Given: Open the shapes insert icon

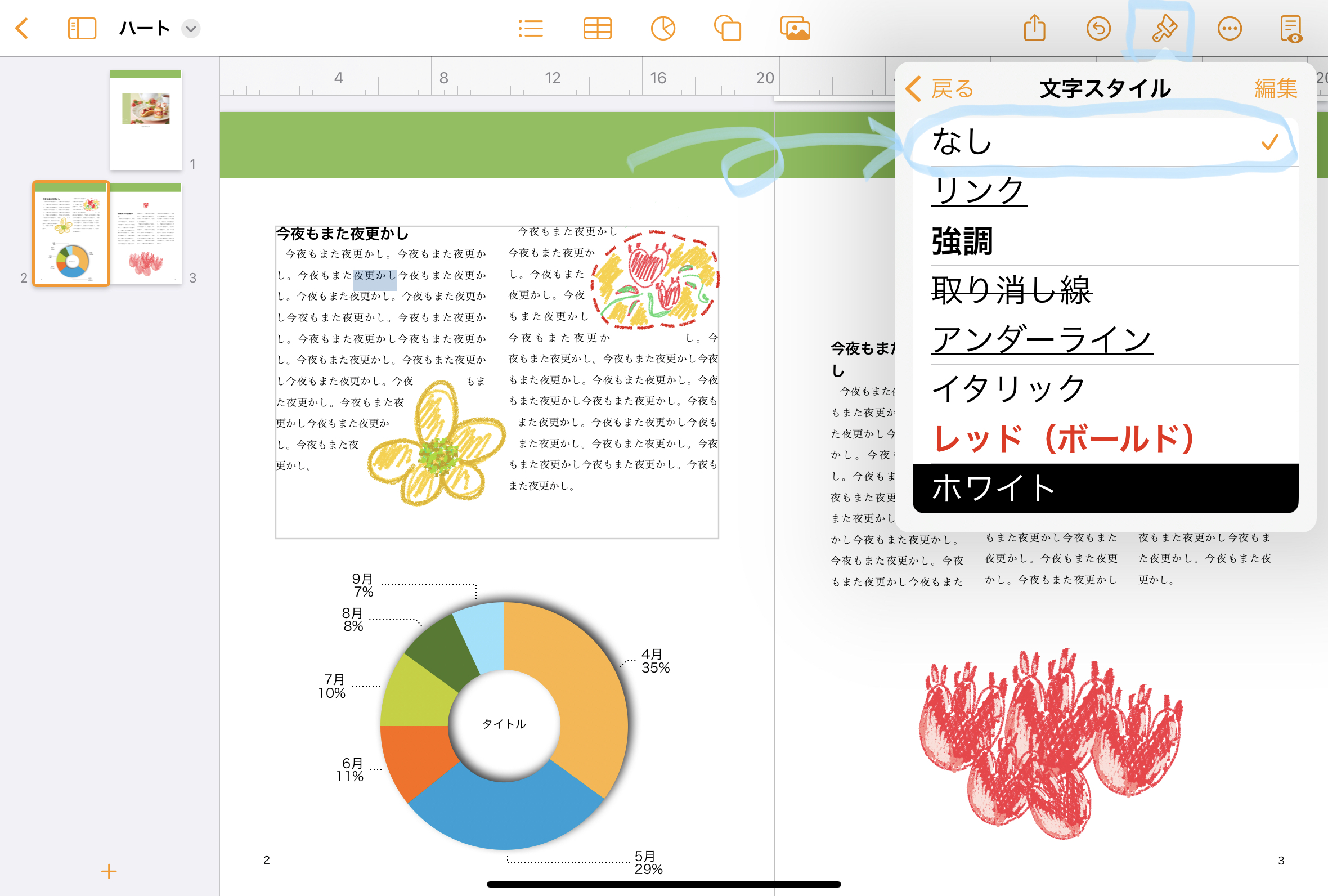Looking at the screenshot, I should click(x=728, y=28).
